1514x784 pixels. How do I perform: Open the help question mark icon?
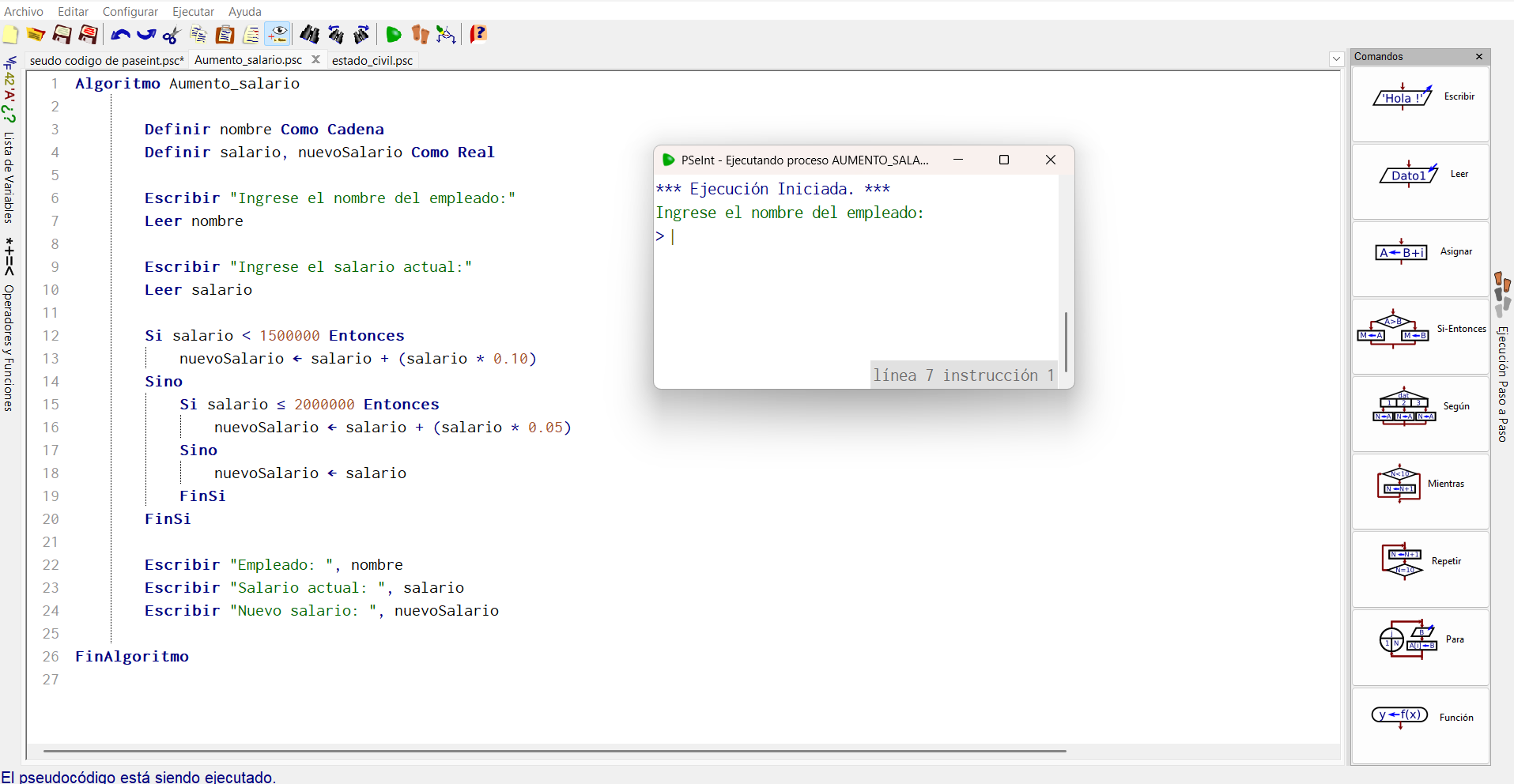pyautogui.click(x=478, y=35)
